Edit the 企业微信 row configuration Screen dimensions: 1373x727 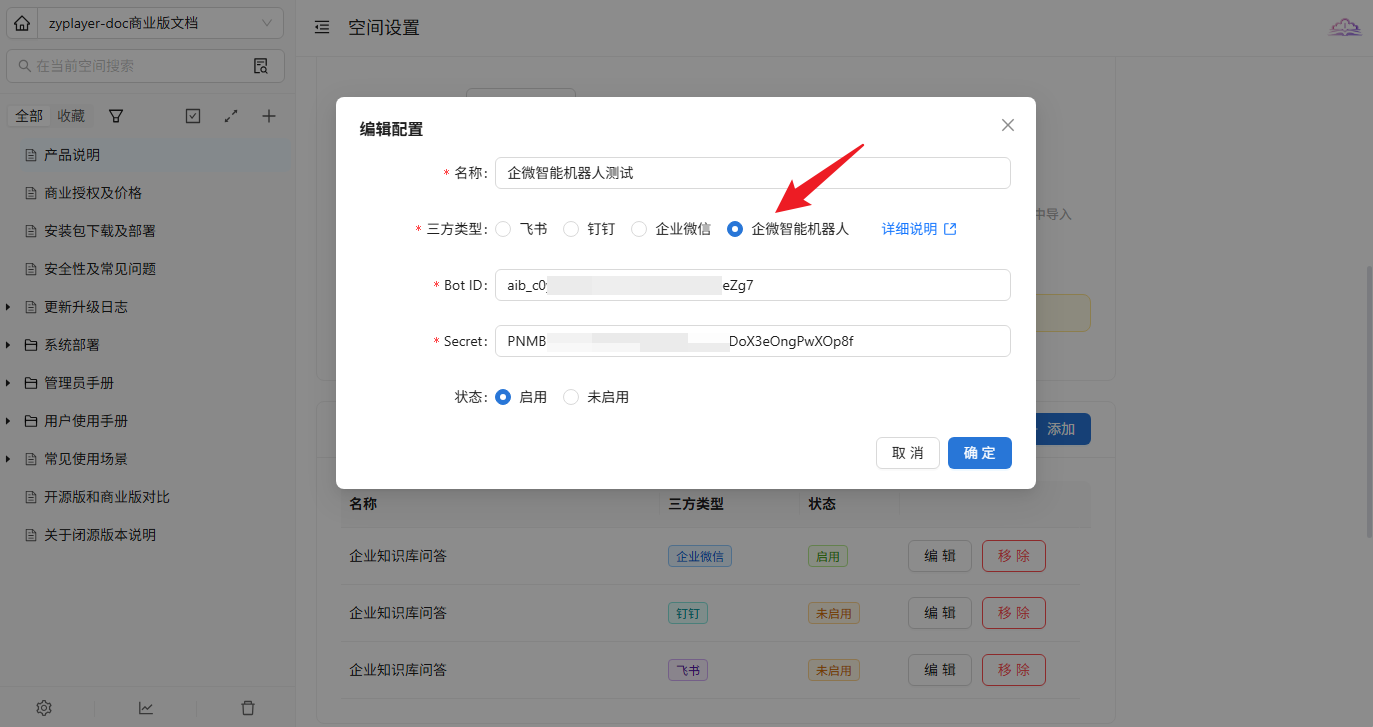tap(940, 556)
